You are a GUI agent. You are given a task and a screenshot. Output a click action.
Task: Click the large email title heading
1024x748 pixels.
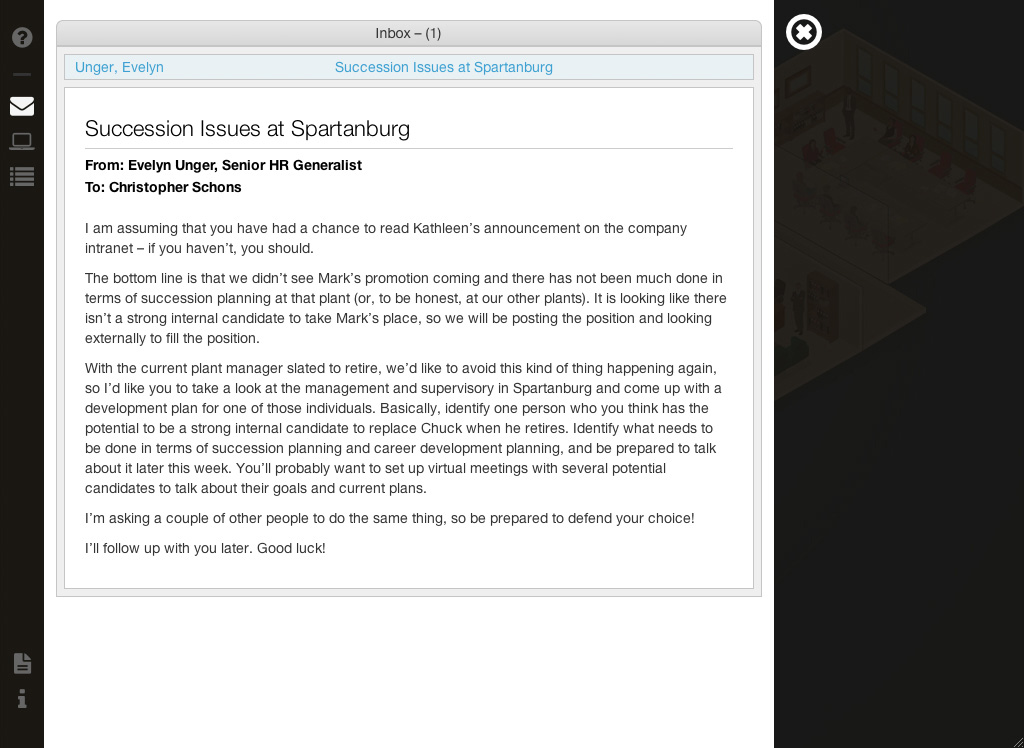(247, 129)
